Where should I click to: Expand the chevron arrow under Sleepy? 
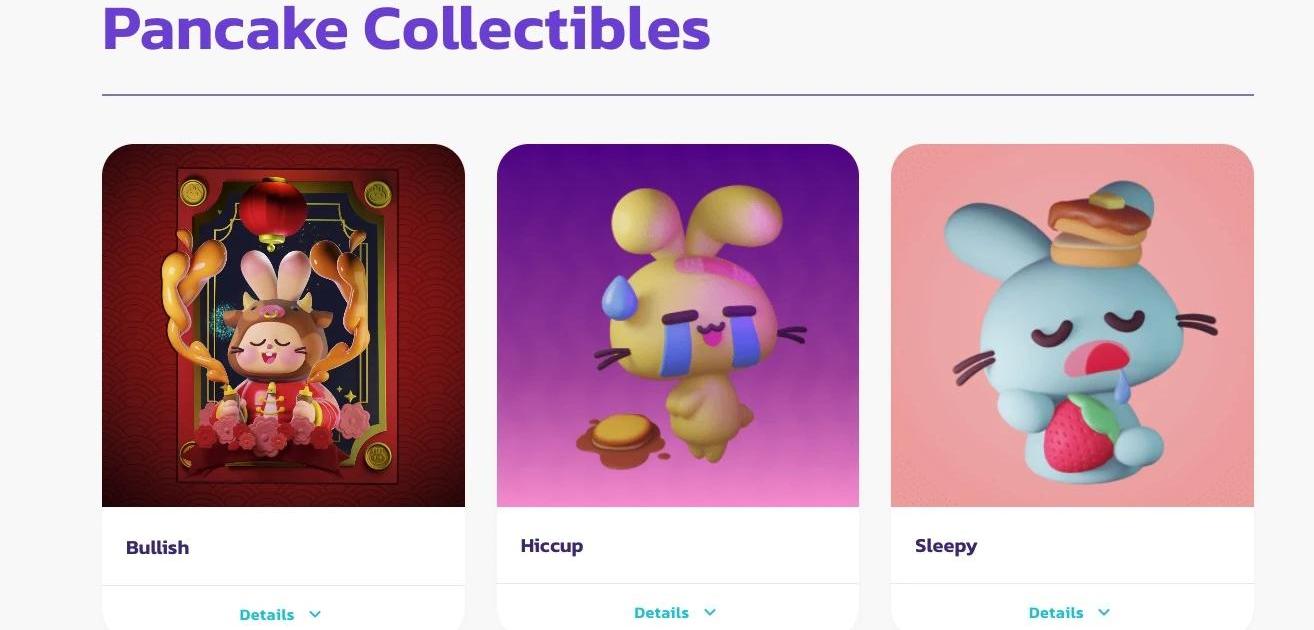(1104, 612)
